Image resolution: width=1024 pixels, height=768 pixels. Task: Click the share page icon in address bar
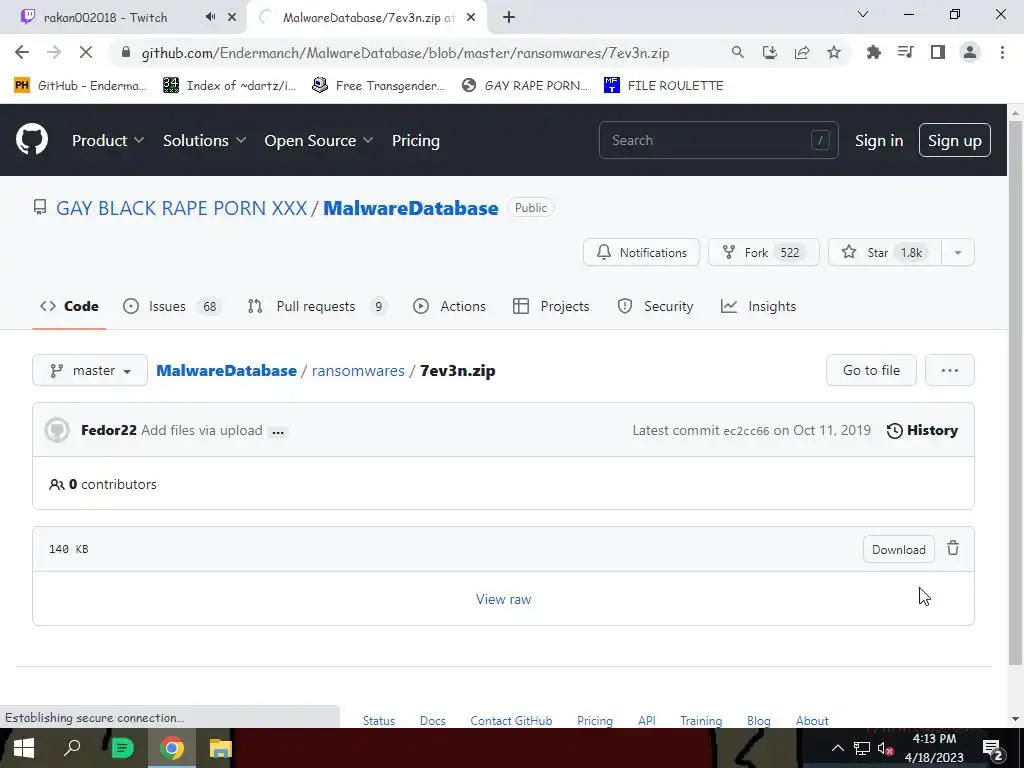pos(802,53)
